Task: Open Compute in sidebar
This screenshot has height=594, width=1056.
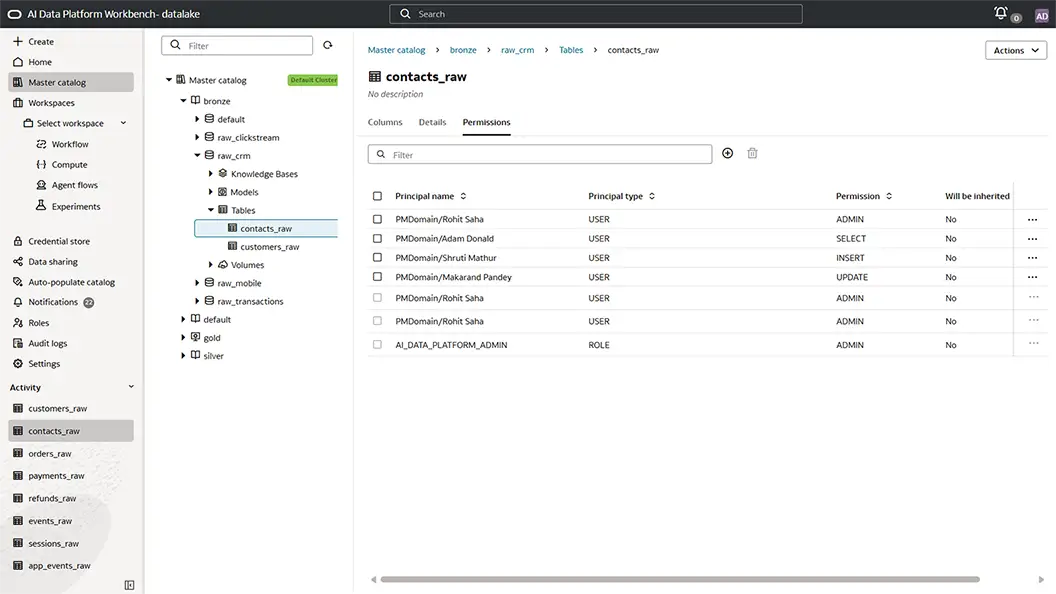Action: (69, 164)
